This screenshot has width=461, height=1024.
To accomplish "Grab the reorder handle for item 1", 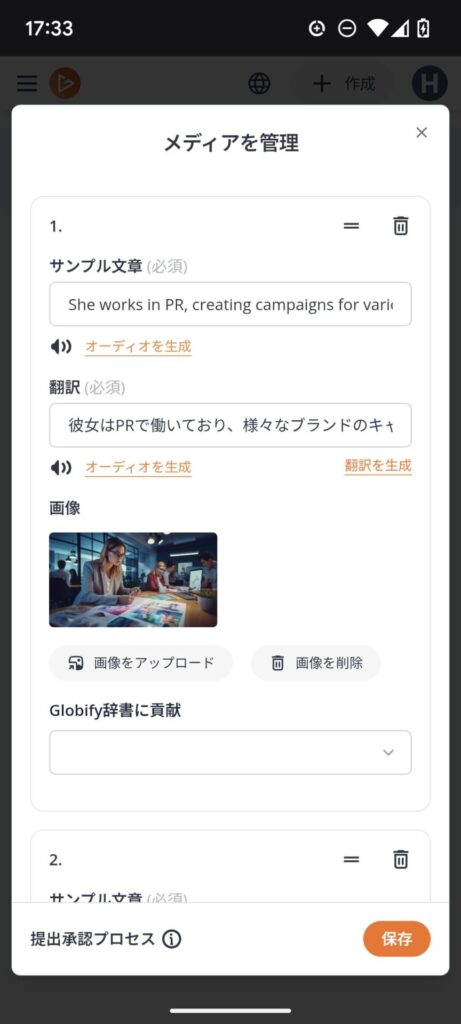I will click(x=351, y=226).
